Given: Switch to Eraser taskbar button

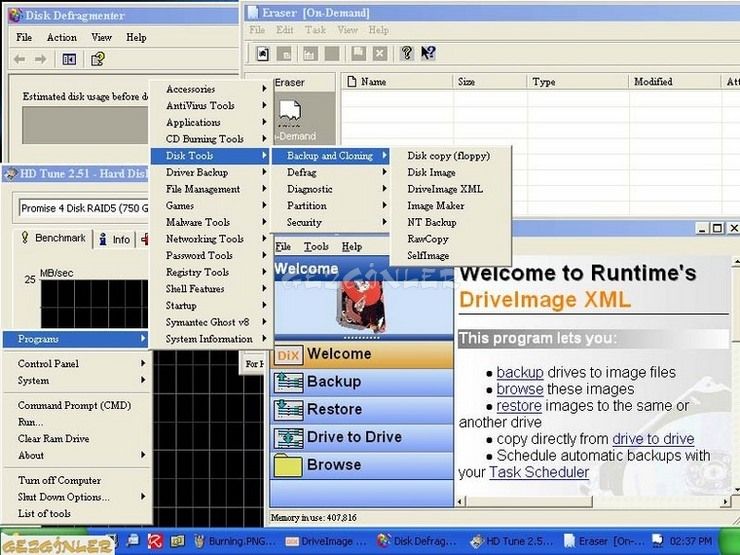Looking at the screenshot, I should [603, 541].
